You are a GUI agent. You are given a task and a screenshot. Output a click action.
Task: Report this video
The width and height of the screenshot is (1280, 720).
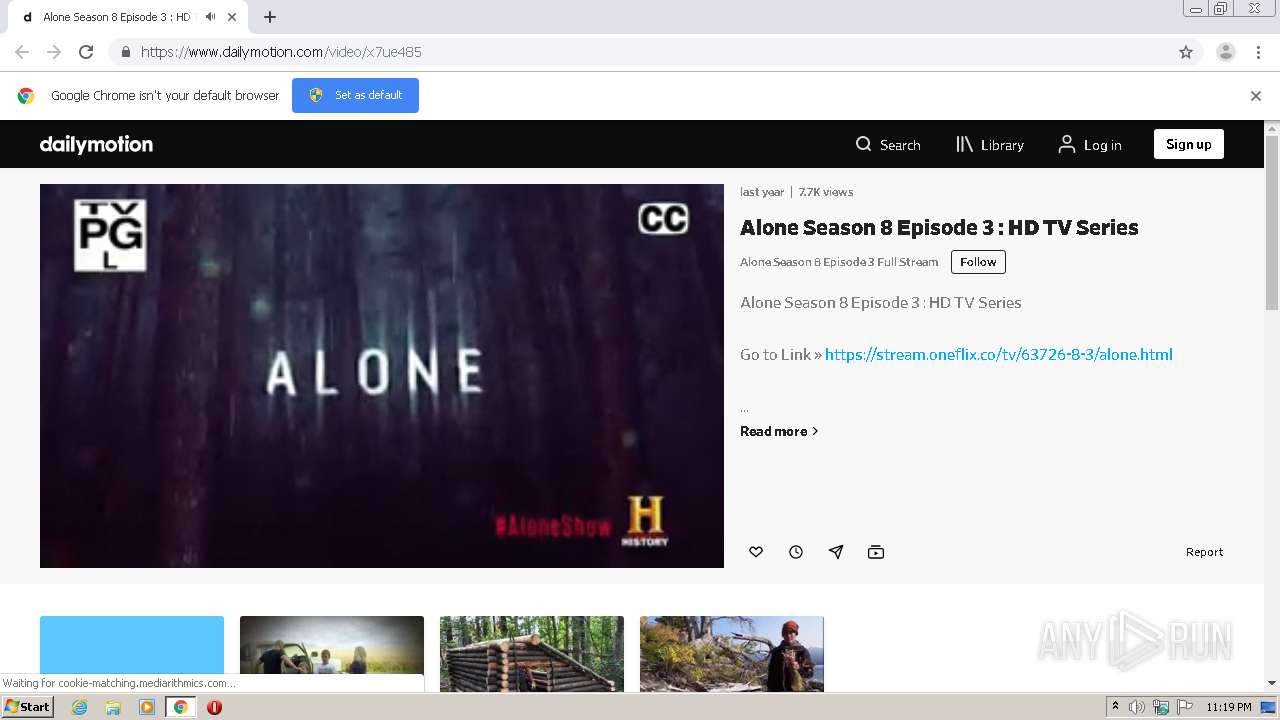click(x=1204, y=552)
